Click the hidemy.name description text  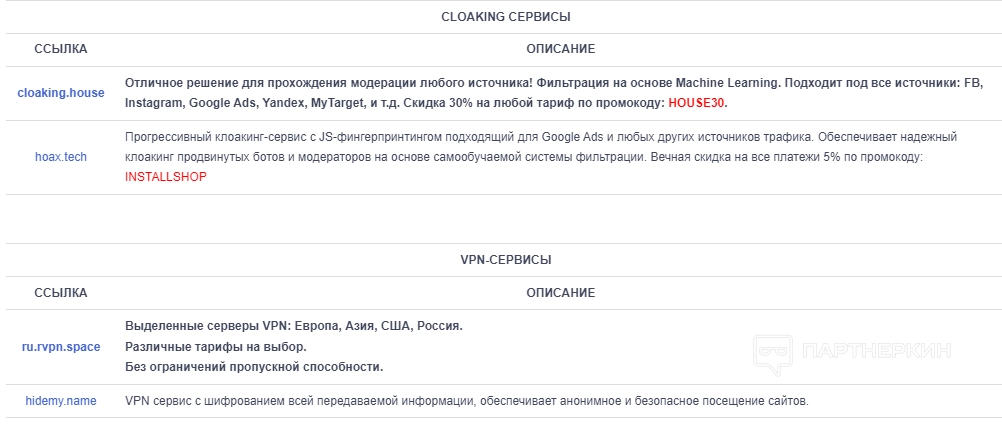(x=466, y=401)
